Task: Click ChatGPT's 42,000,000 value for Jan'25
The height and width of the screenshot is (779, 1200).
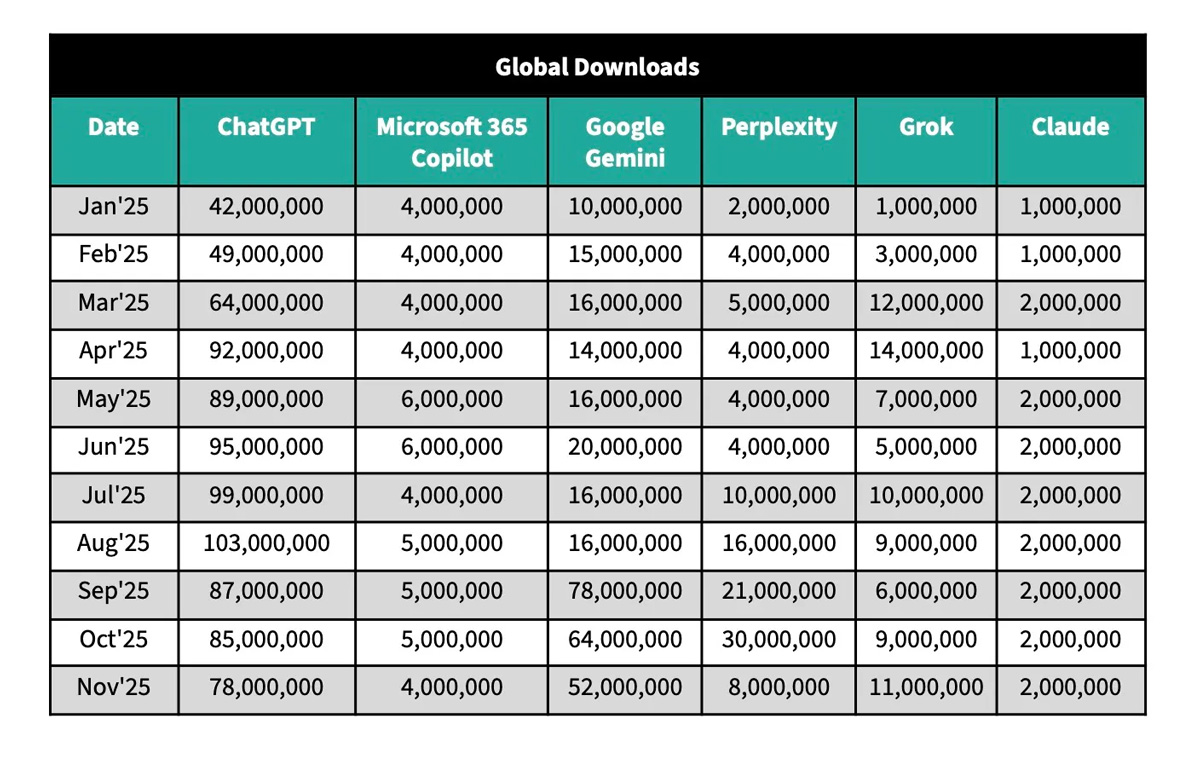Action: 266,207
